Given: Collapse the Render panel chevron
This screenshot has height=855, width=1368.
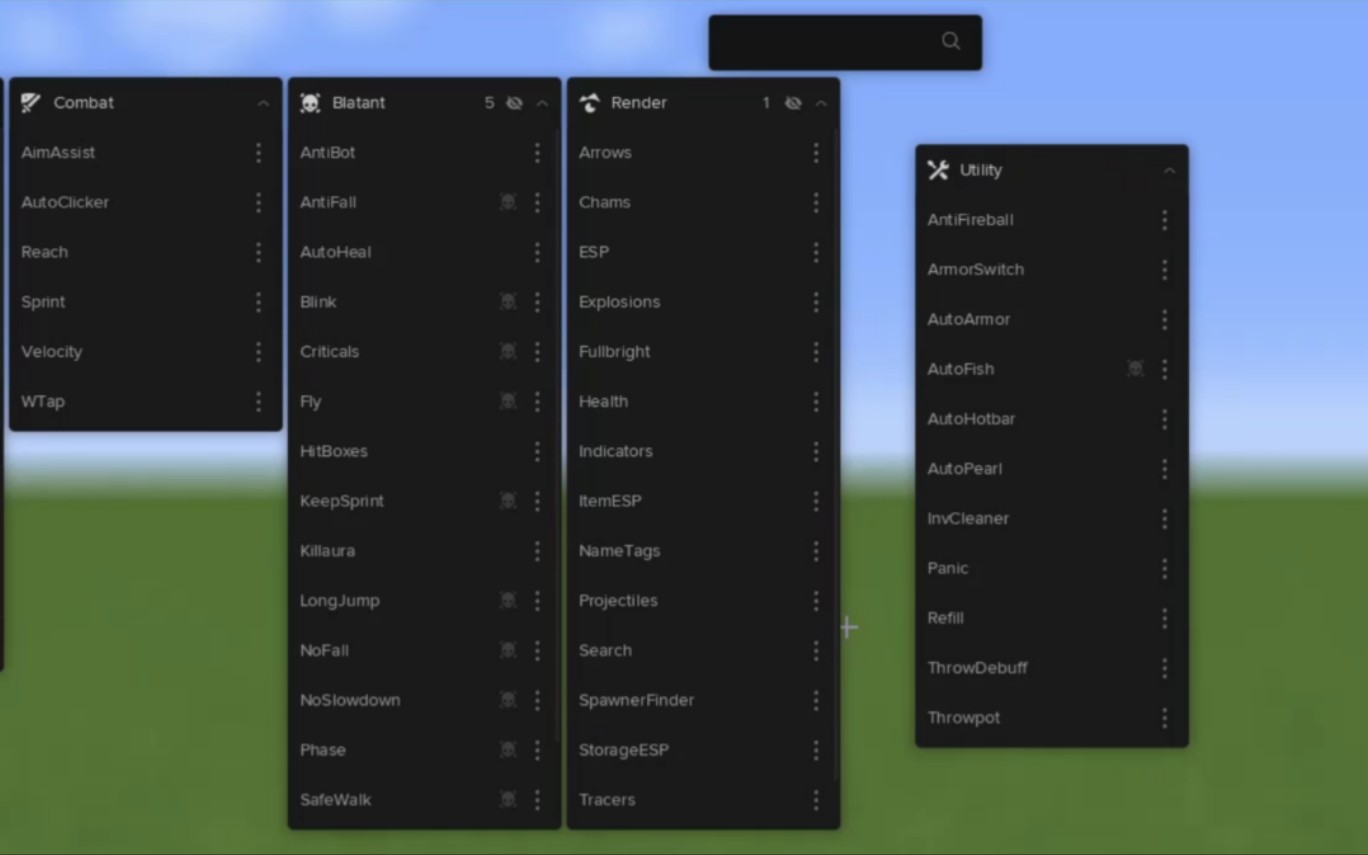Looking at the screenshot, I should pyautogui.click(x=821, y=103).
